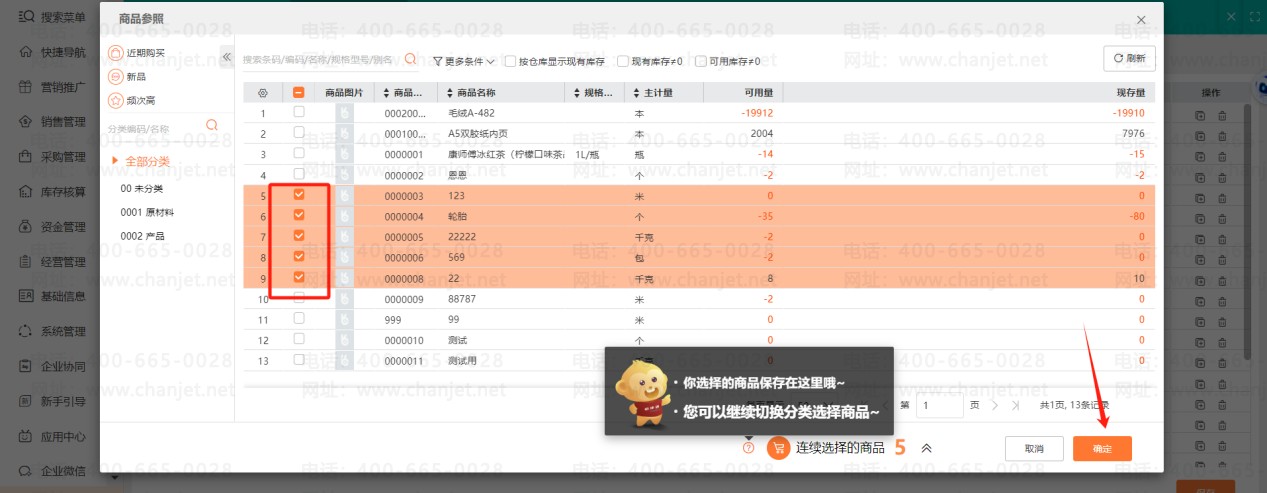Enable 现有库存≠0 checkbox
1267x493 pixels.
[x=623, y=61]
